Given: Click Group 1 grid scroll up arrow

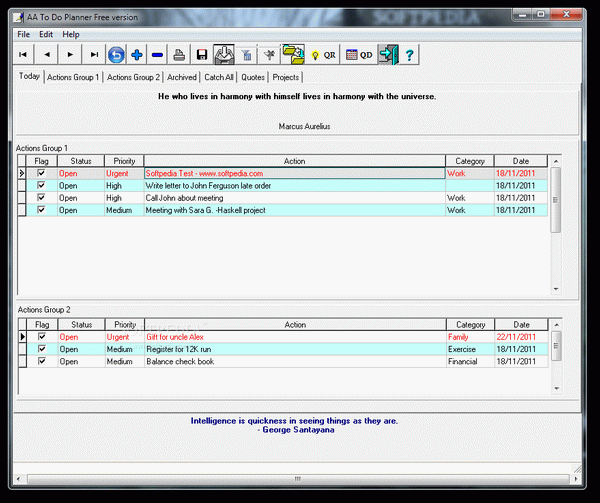Looking at the screenshot, I should [556, 161].
